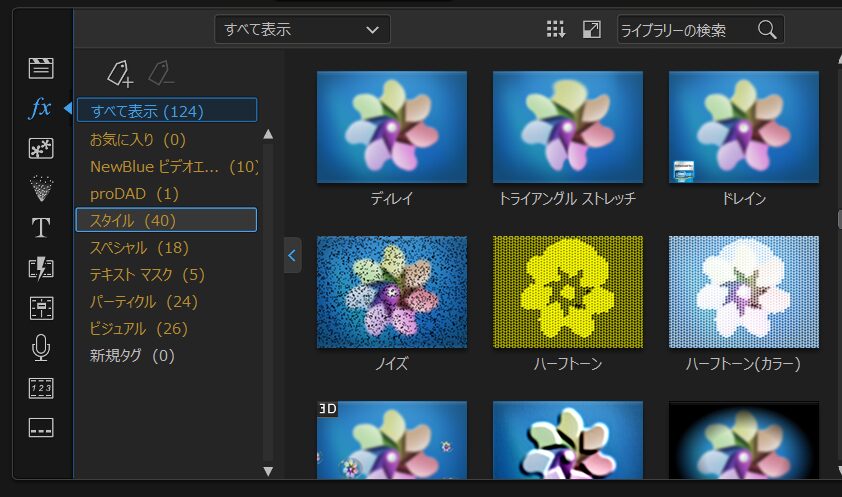Open the Subtitle Room icon

tap(41, 428)
